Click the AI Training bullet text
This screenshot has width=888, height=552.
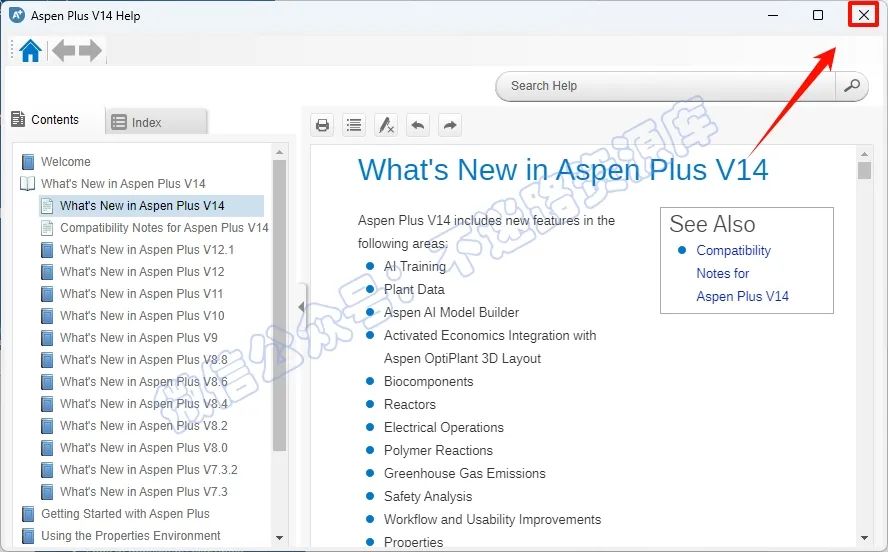[415, 266]
